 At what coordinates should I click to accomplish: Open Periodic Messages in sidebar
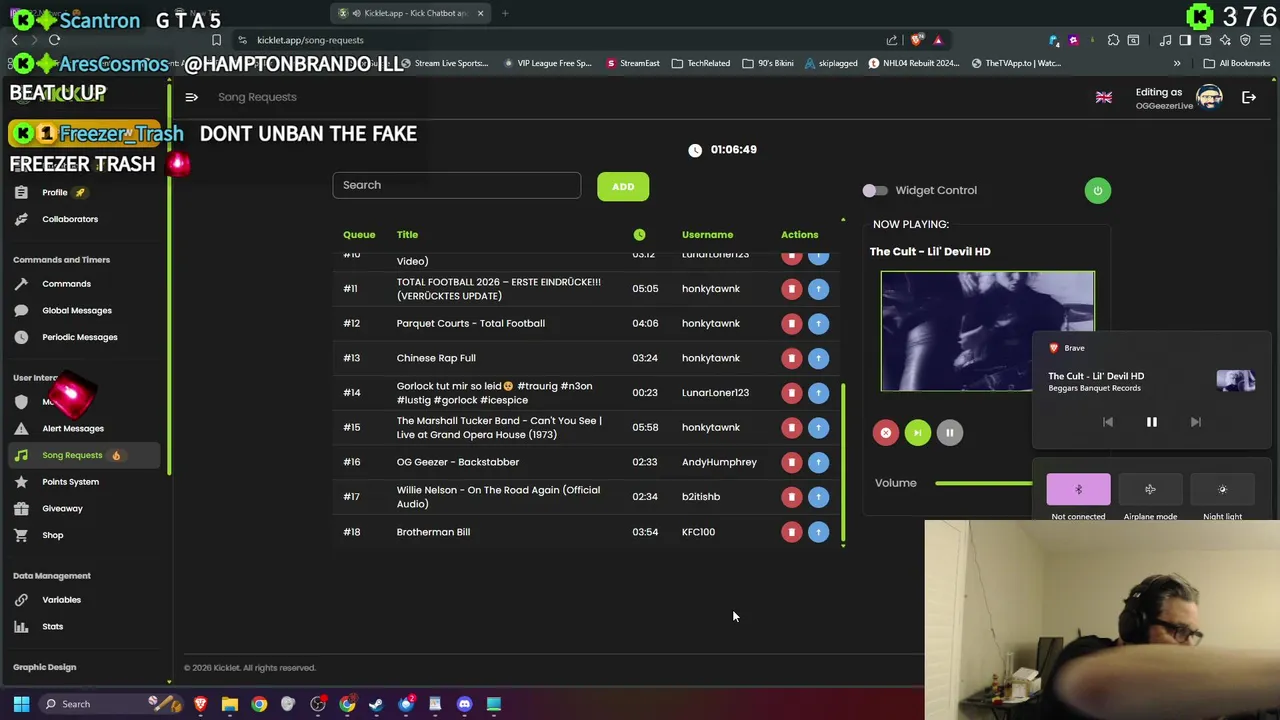[79, 337]
